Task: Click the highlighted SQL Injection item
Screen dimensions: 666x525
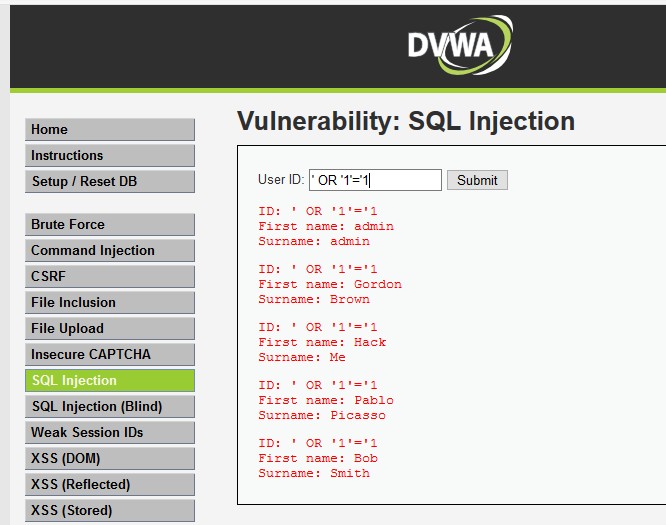Action: (110, 380)
